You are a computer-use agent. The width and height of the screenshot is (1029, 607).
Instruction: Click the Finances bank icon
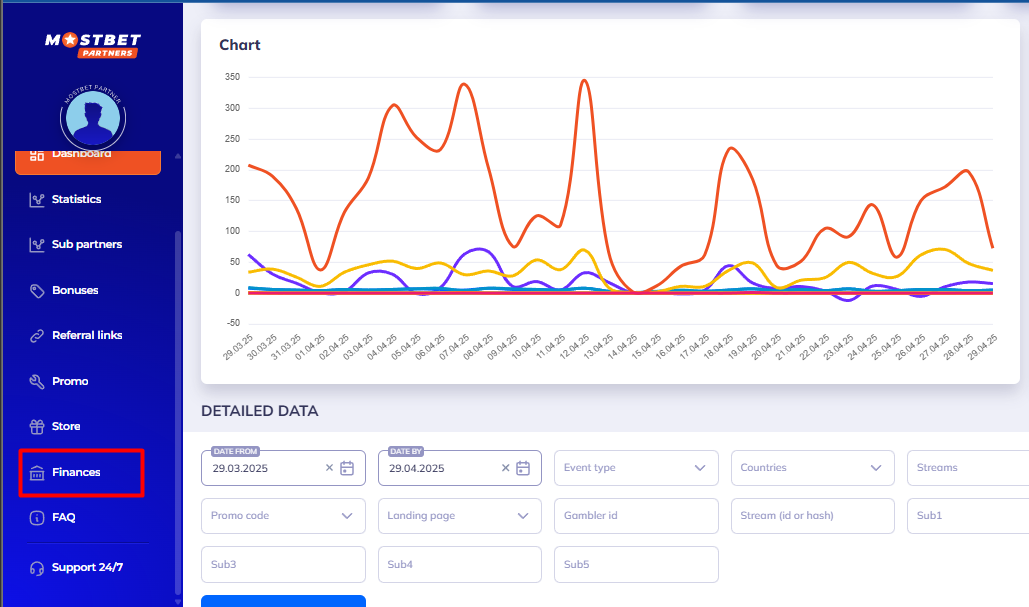[x=37, y=473]
